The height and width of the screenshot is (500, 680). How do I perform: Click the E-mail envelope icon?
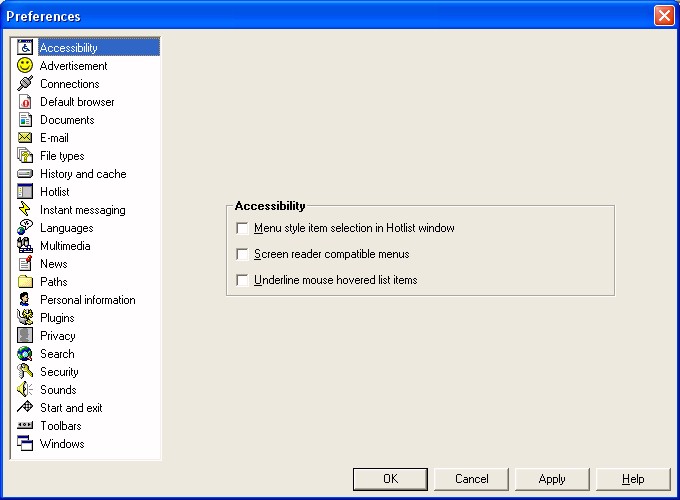click(25, 137)
